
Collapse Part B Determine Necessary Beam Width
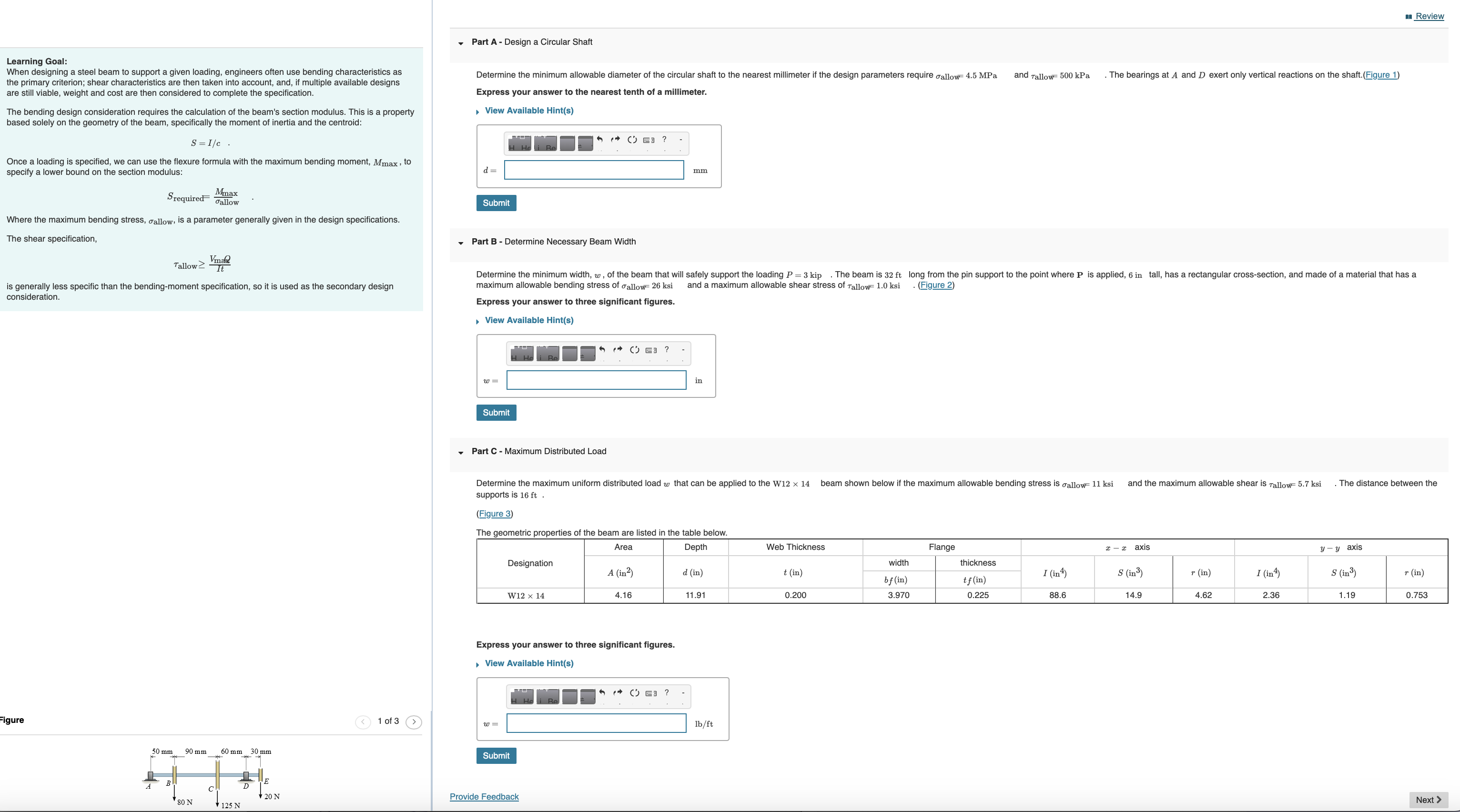461,243
